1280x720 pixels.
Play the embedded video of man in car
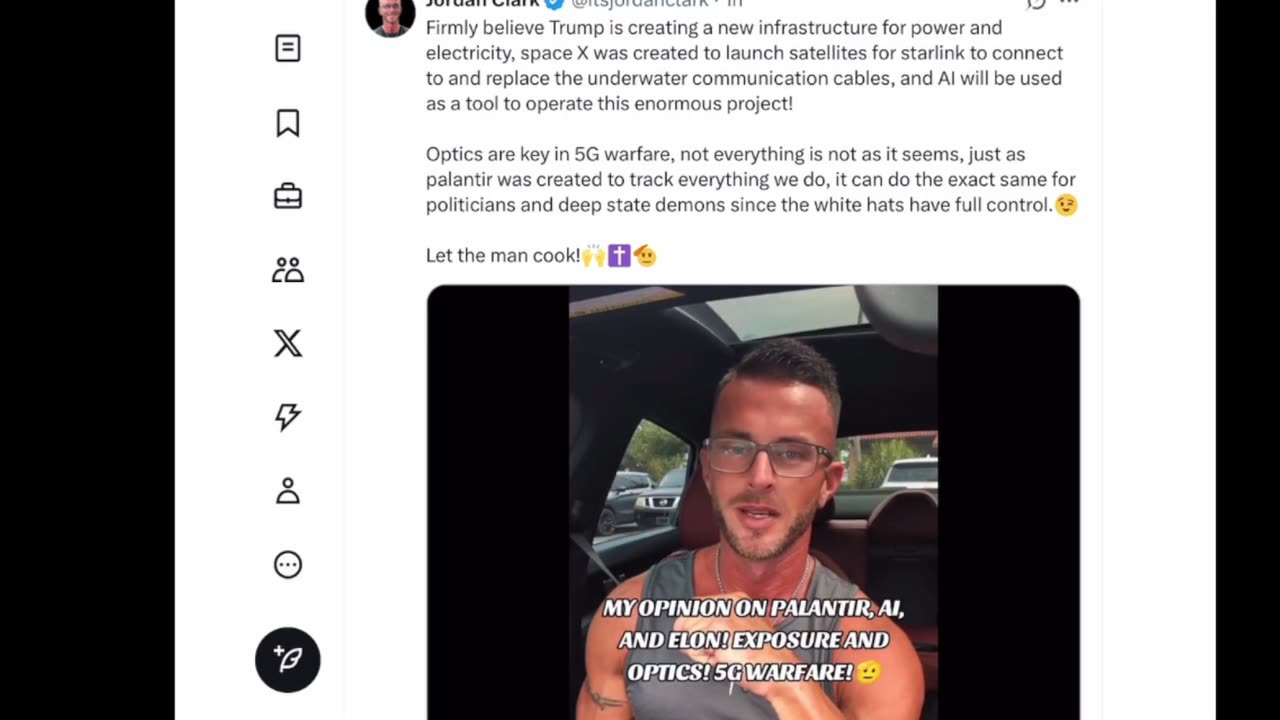click(753, 502)
